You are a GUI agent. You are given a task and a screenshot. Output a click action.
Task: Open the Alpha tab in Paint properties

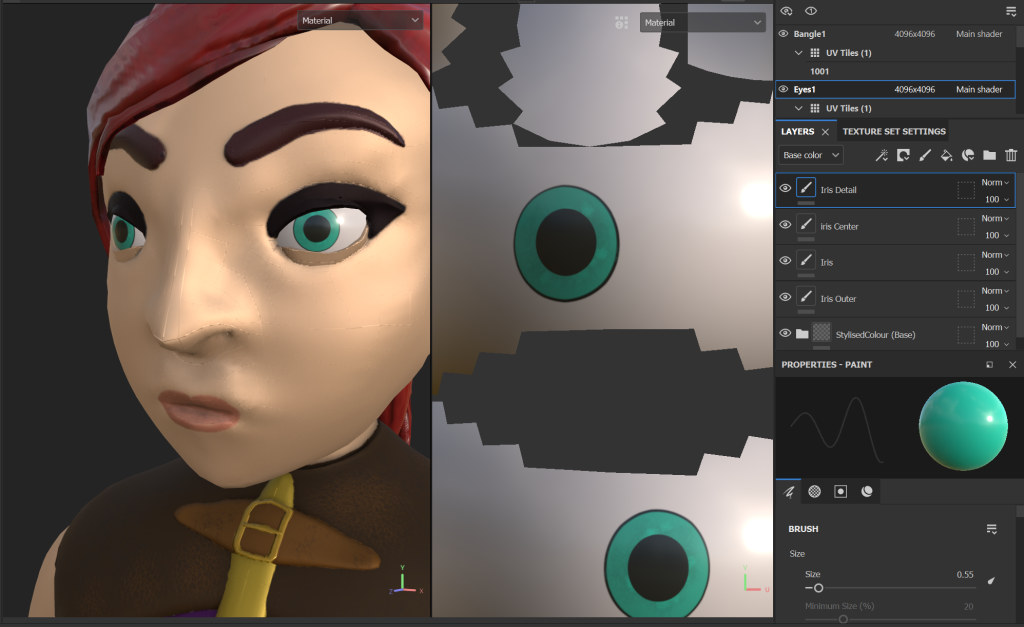coord(814,491)
